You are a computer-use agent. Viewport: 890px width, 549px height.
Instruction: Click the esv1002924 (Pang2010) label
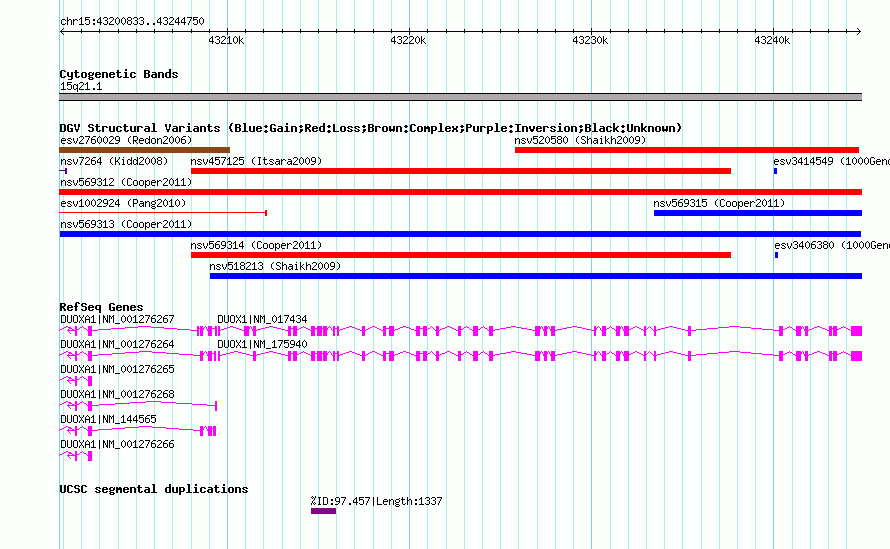click(123, 203)
